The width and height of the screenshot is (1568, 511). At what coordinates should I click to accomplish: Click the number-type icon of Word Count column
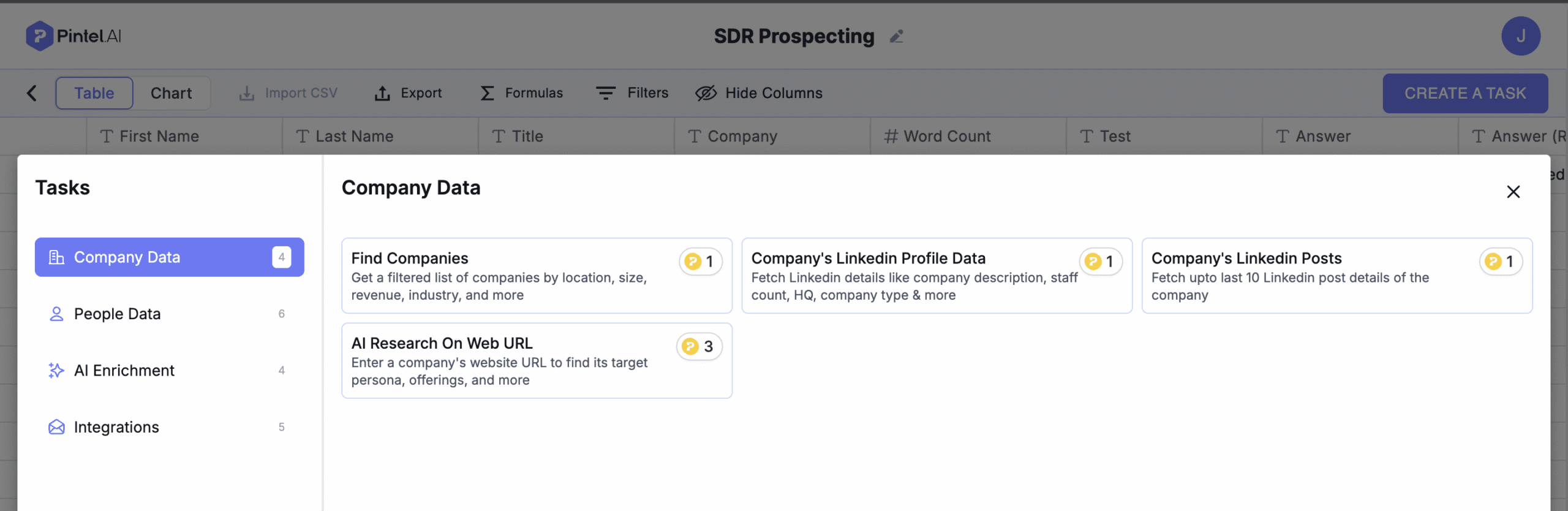891,136
